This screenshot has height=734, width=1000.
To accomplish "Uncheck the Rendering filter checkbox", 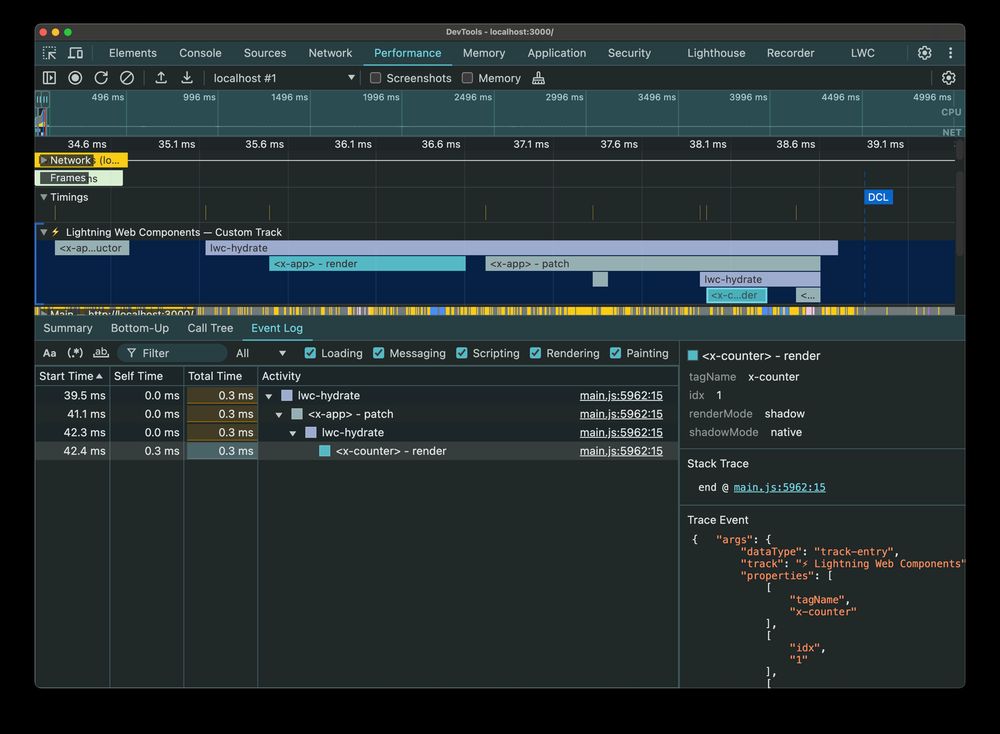I will [536, 353].
